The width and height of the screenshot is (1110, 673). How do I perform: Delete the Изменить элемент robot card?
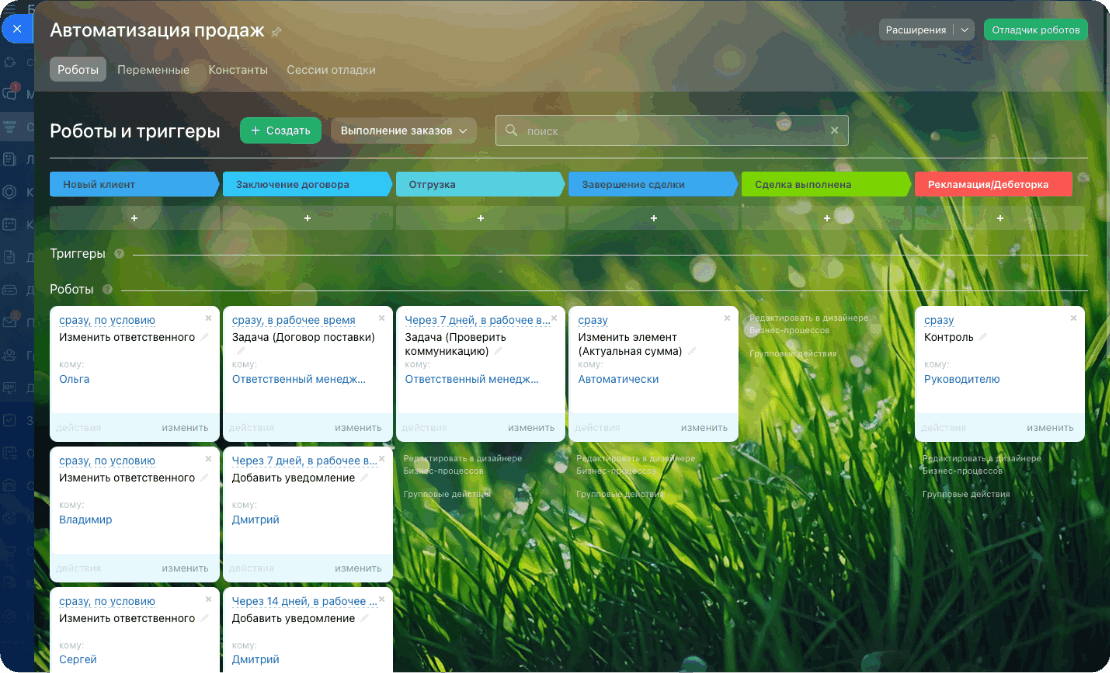point(727,318)
